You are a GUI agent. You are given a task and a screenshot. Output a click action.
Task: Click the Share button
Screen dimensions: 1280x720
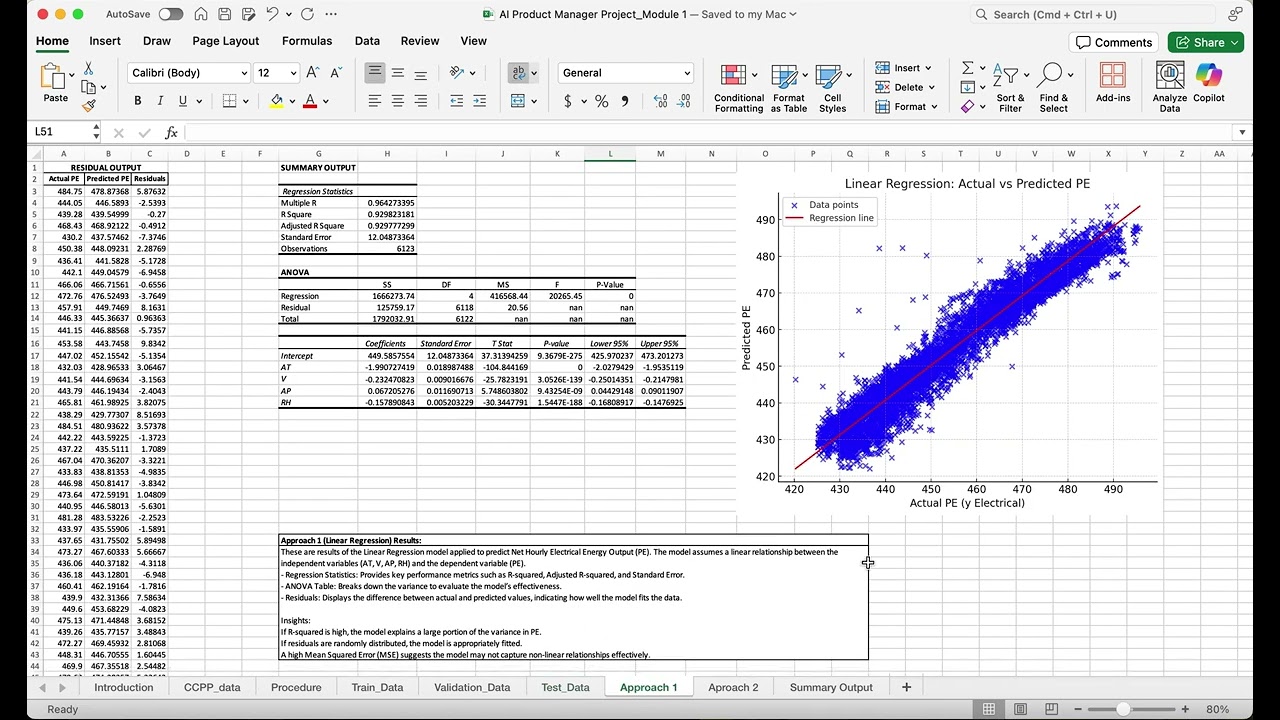(x=1206, y=42)
